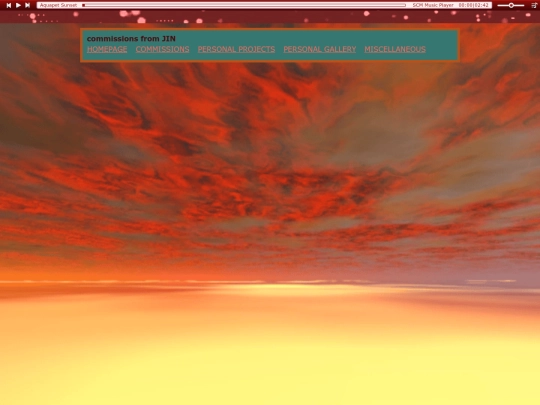Viewport: 540px width, 405px height.
Task: Open the PERSONAL GALLERY link
Action: pyautogui.click(x=320, y=49)
